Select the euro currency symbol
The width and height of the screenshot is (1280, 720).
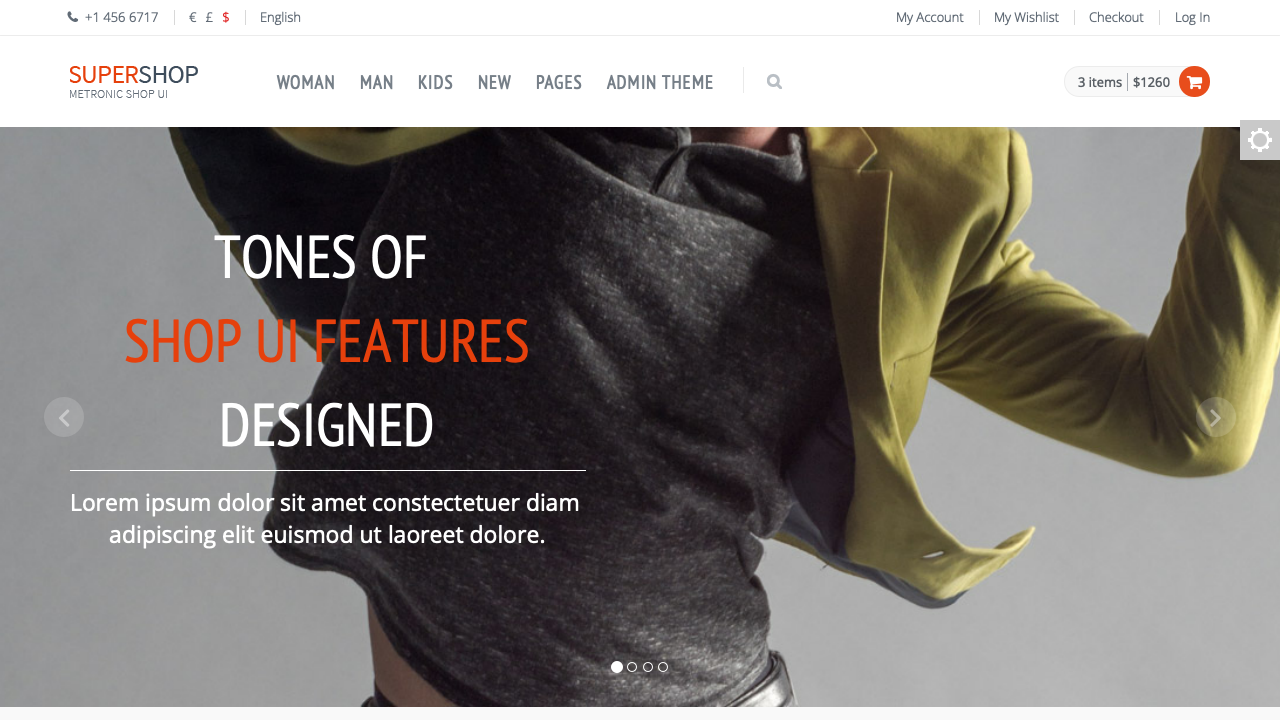click(192, 17)
